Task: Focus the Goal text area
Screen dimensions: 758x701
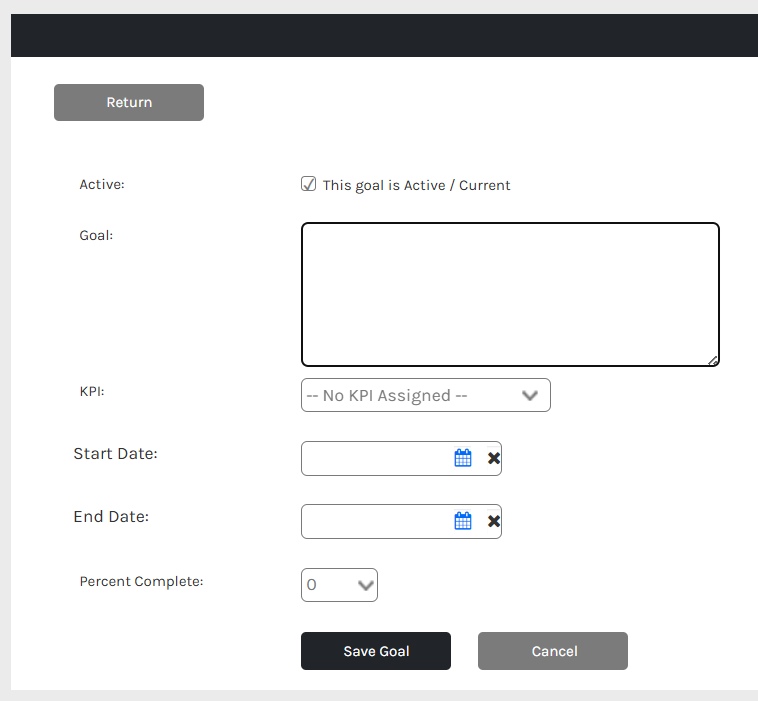Action: pos(510,294)
